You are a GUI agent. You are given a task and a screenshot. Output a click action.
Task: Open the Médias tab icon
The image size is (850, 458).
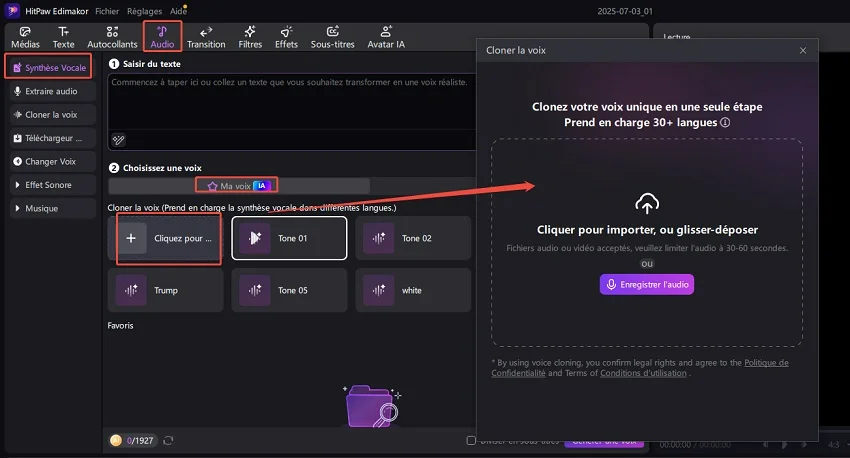(x=27, y=37)
